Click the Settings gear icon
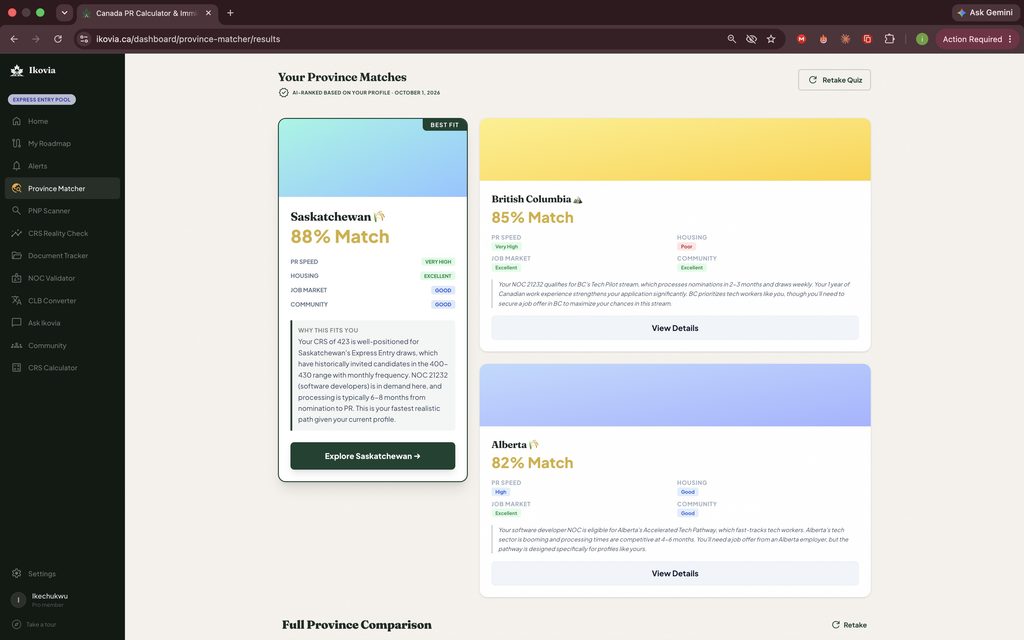1024x640 pixels. pos(16,573)
